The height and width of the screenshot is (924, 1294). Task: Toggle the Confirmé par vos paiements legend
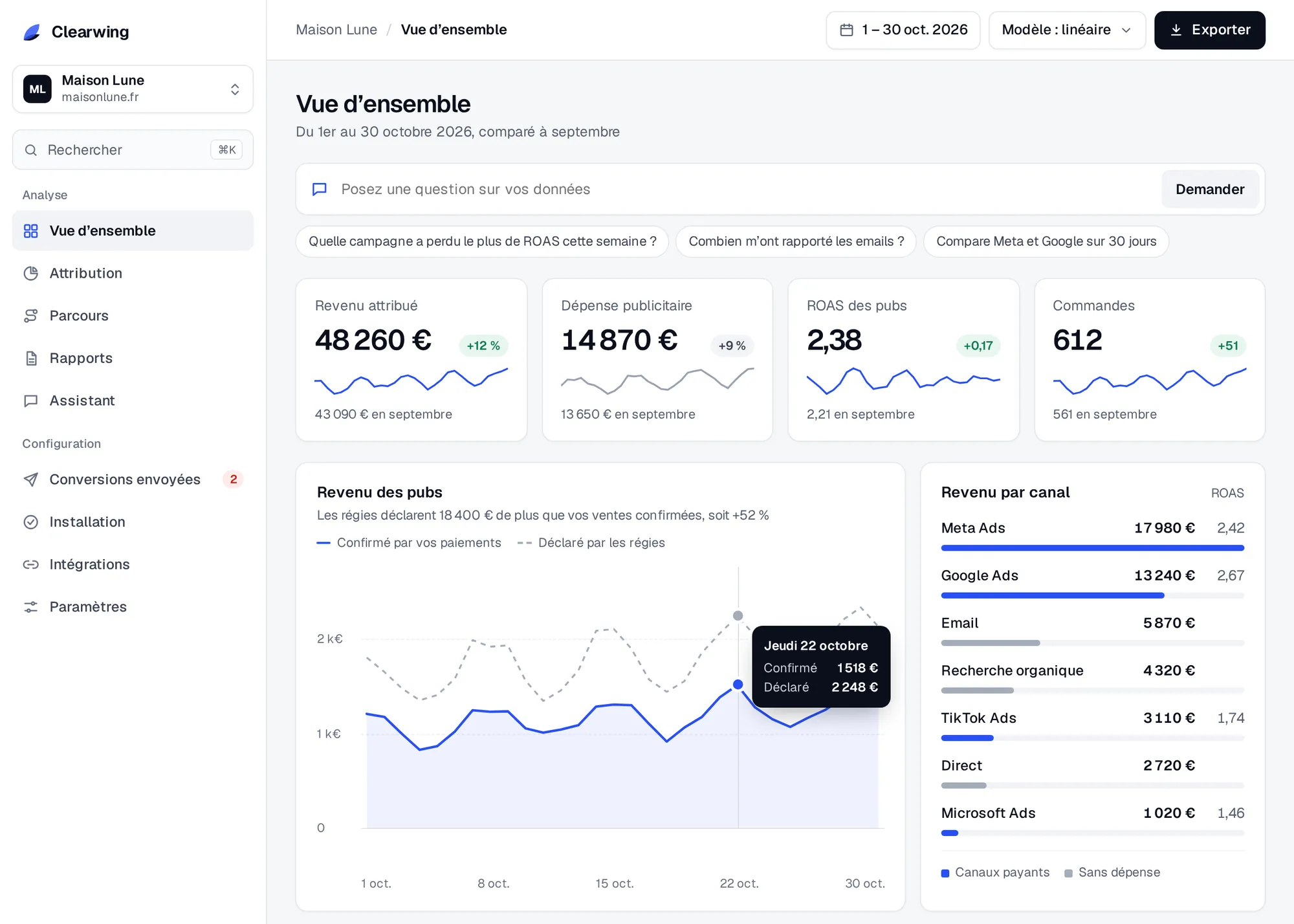pos(409,543)
